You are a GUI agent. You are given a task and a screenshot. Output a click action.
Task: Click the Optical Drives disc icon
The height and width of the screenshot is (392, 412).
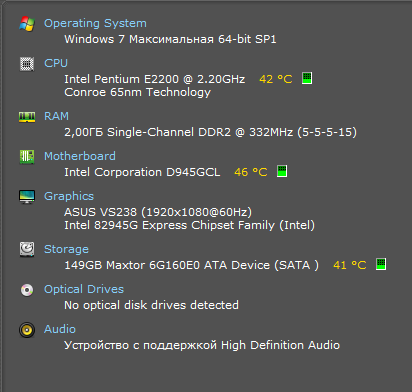pyautogui.click(x=27, y=290)
